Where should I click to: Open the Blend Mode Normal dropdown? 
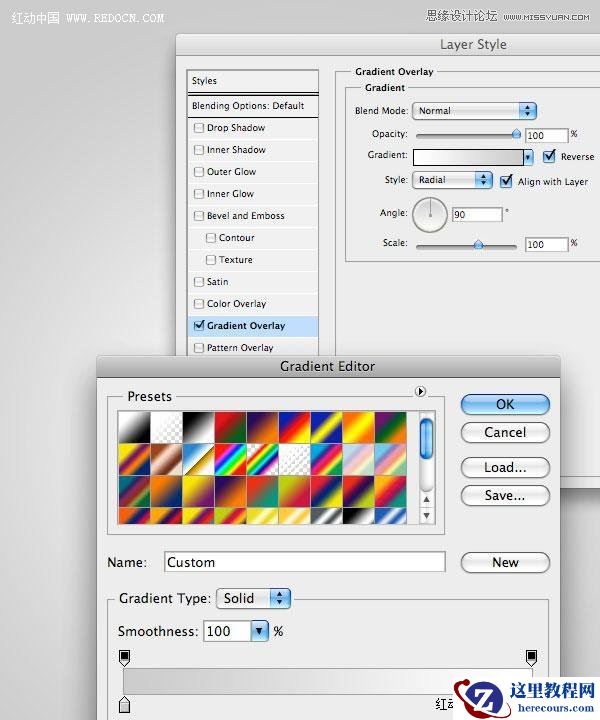pos(474,111)
